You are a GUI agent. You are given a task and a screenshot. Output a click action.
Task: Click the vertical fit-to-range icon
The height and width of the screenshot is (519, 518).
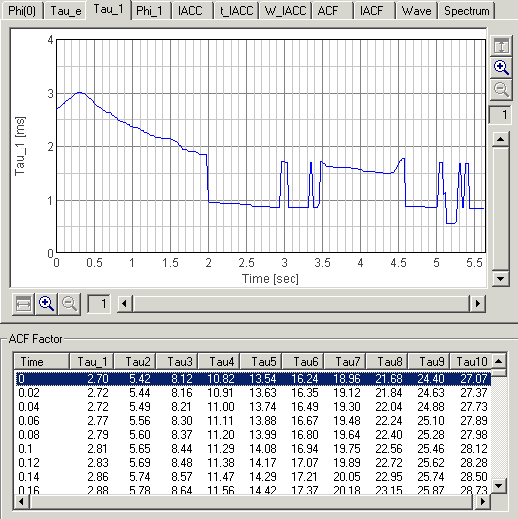[501, 45]
